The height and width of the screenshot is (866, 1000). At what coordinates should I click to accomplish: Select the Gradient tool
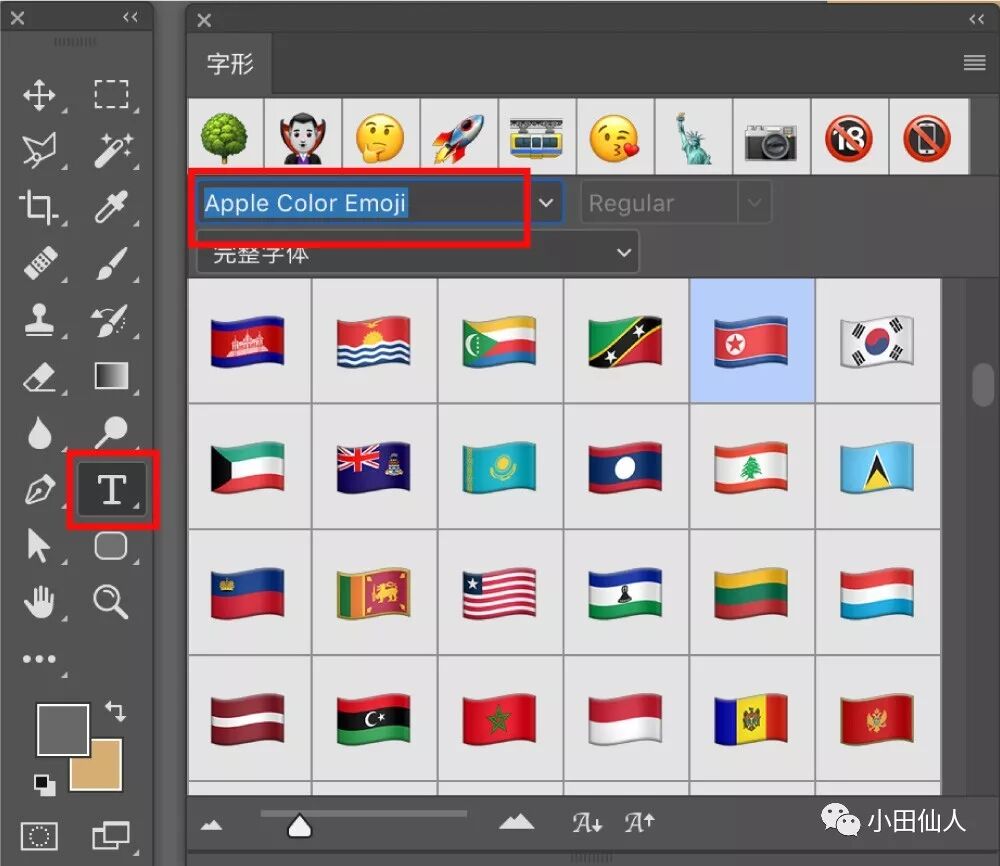(112, 376)
